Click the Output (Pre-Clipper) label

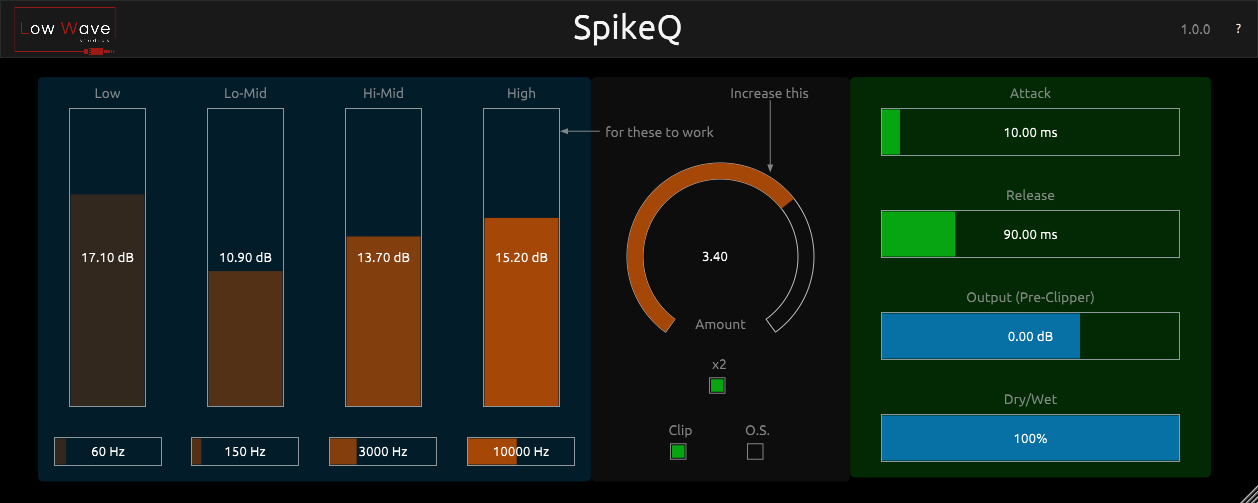click(x=1030, y=297)
